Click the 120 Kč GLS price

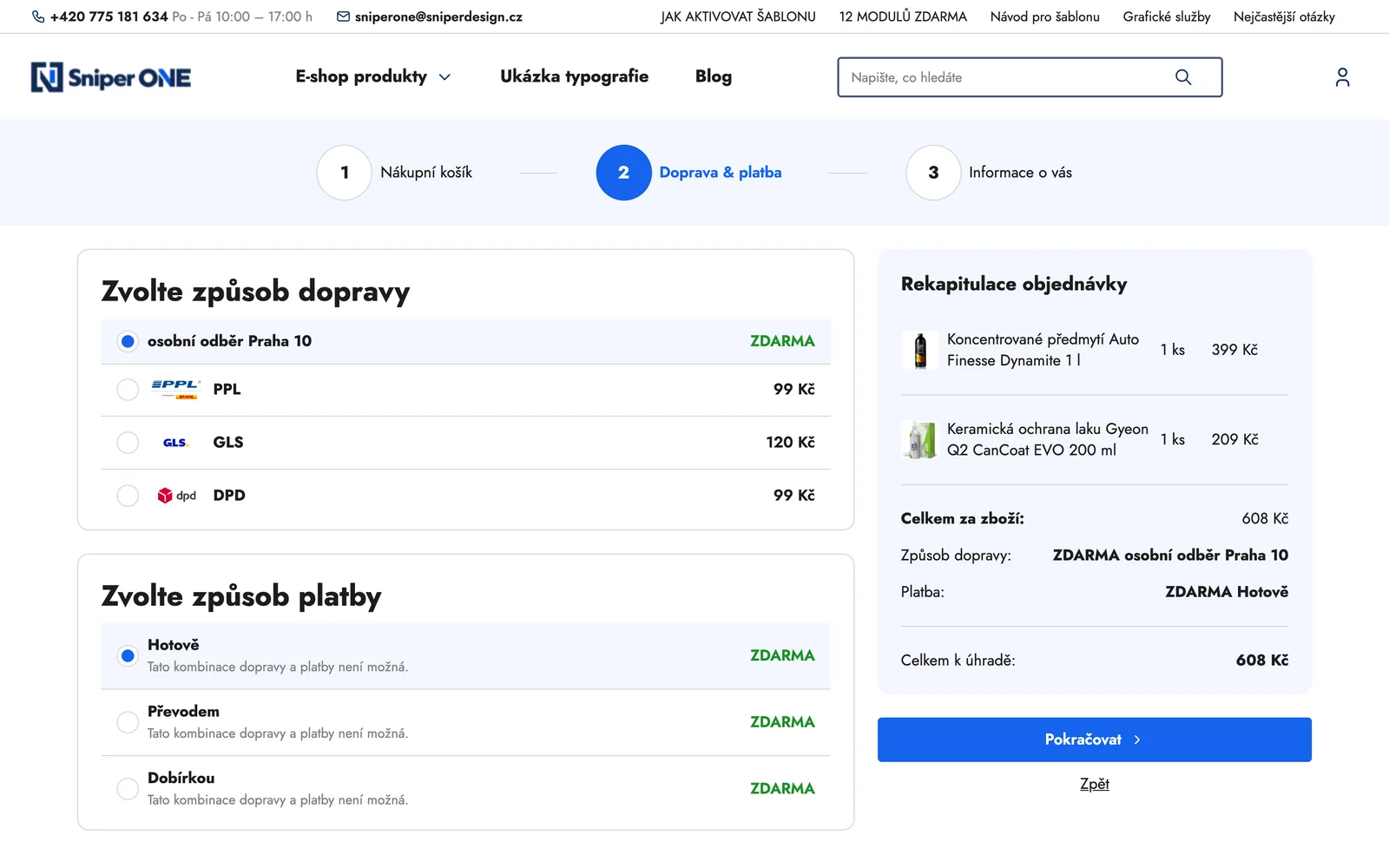(790, 443)
